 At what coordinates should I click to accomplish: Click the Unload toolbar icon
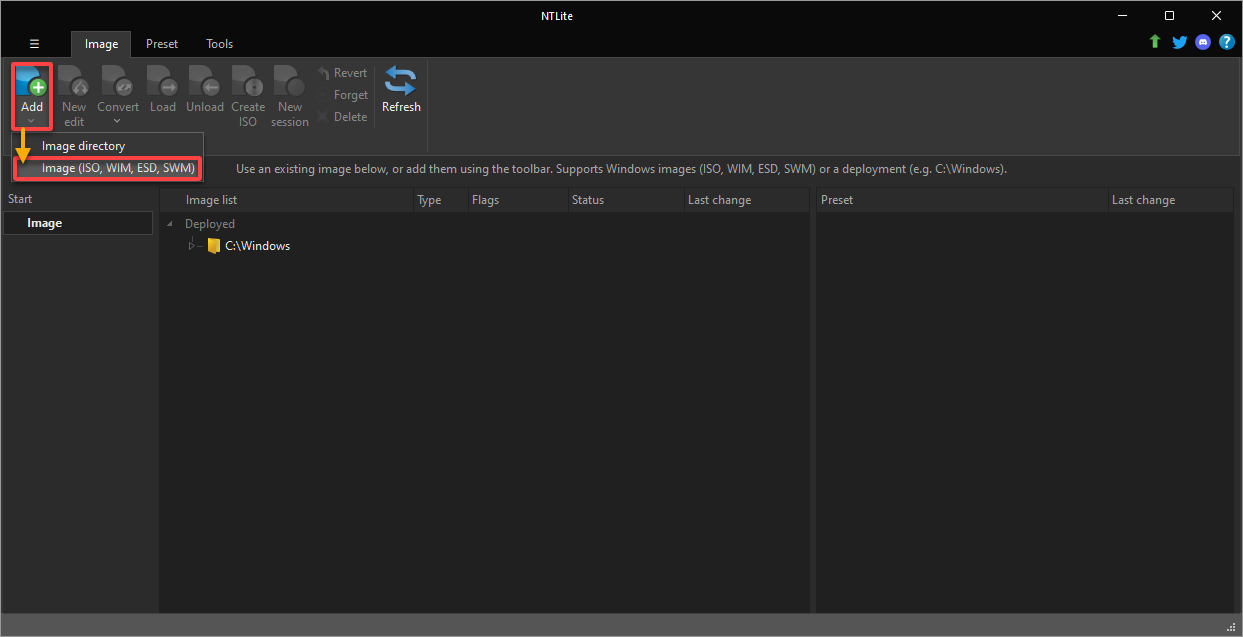[204, 82]
